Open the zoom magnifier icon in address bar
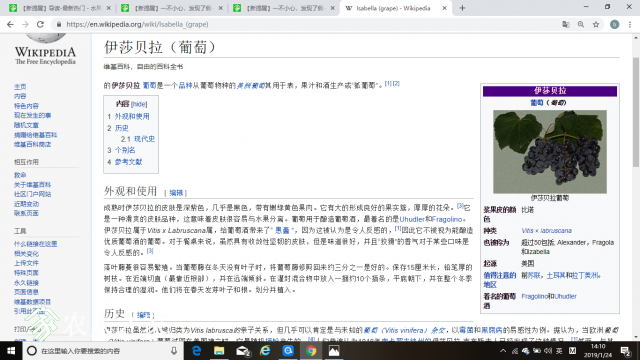This screenshot has width=640, height=360. (580, 24)
